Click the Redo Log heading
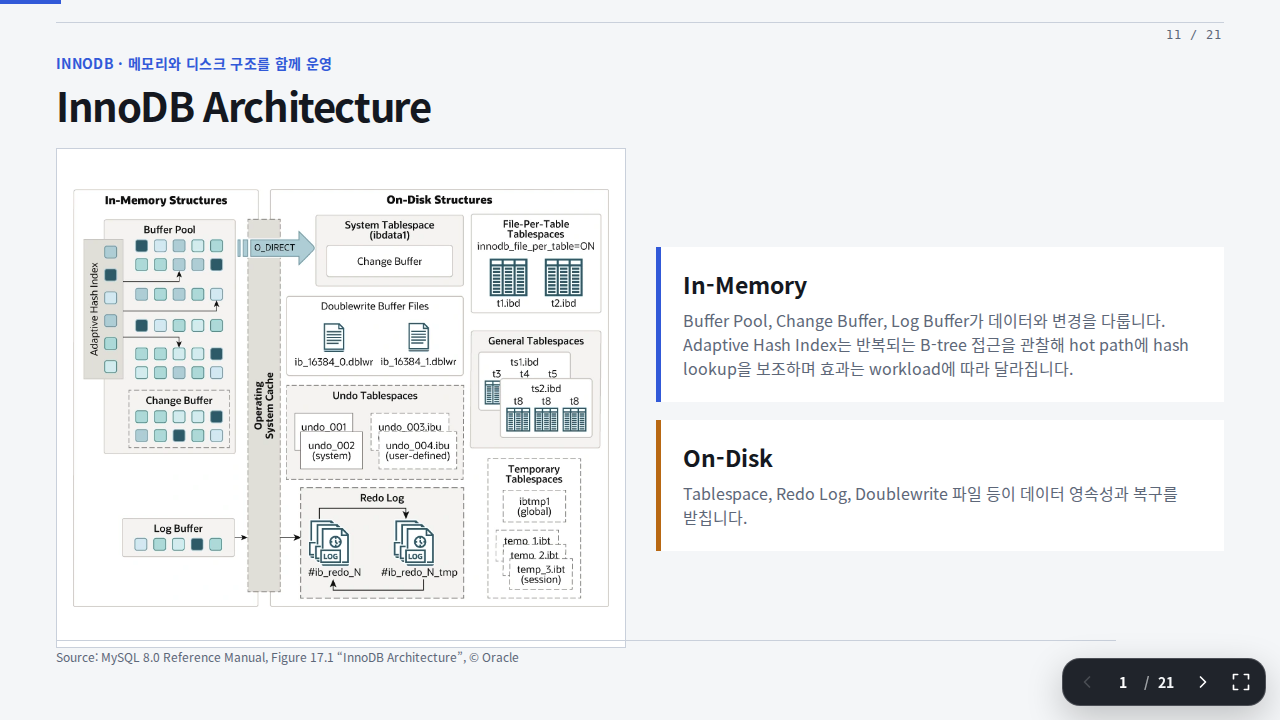Screen dimensions: 1280x720 pos(382,497)
